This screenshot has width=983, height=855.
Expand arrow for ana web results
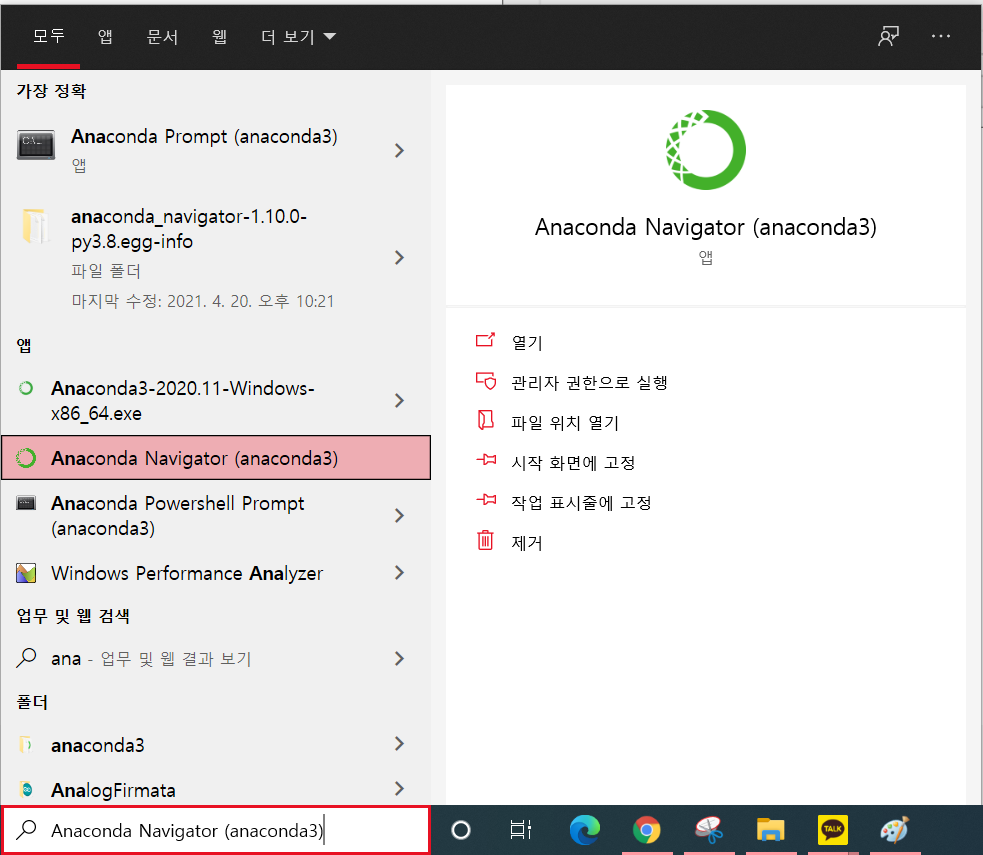[x=399, y=658]
